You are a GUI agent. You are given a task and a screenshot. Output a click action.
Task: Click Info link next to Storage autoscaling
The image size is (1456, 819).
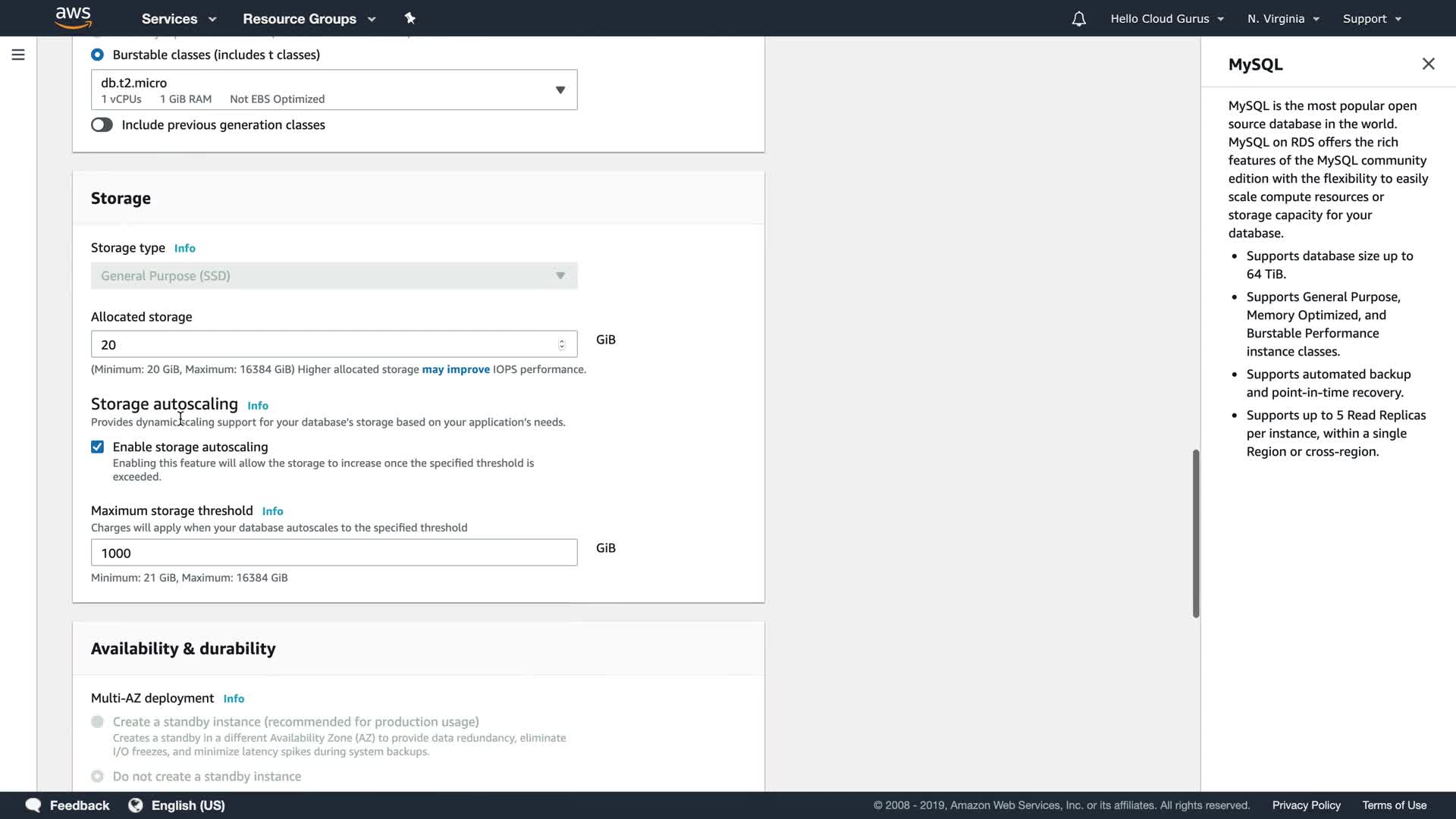coord(258,406)
